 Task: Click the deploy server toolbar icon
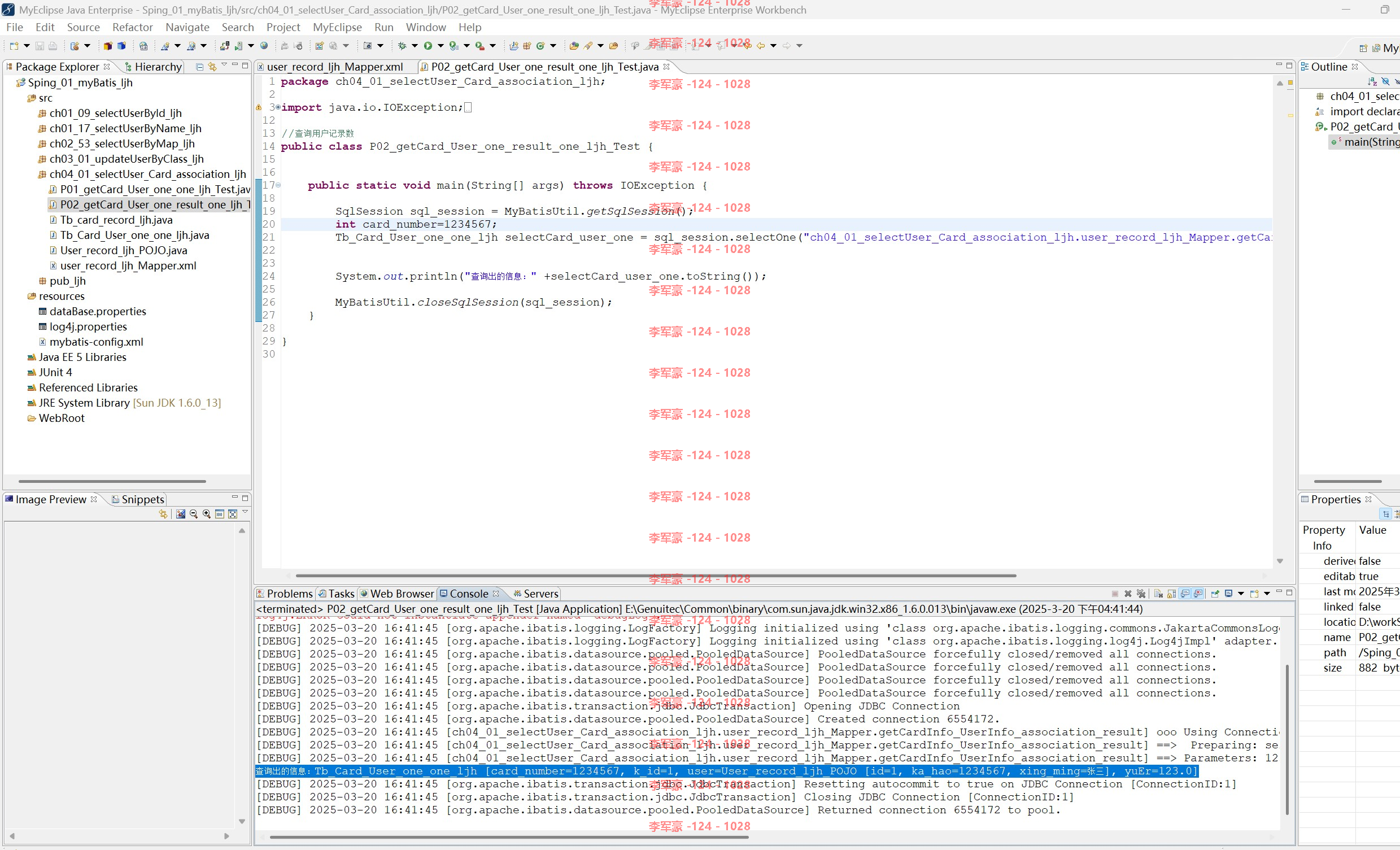225,46
